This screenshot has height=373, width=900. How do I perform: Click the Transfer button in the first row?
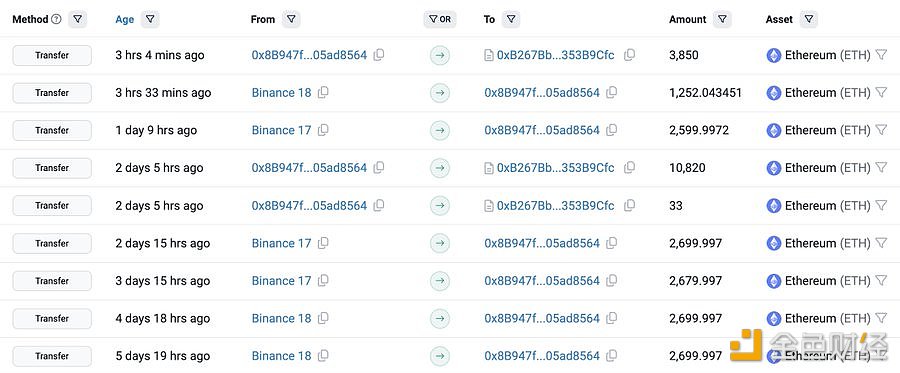[52, 55]
